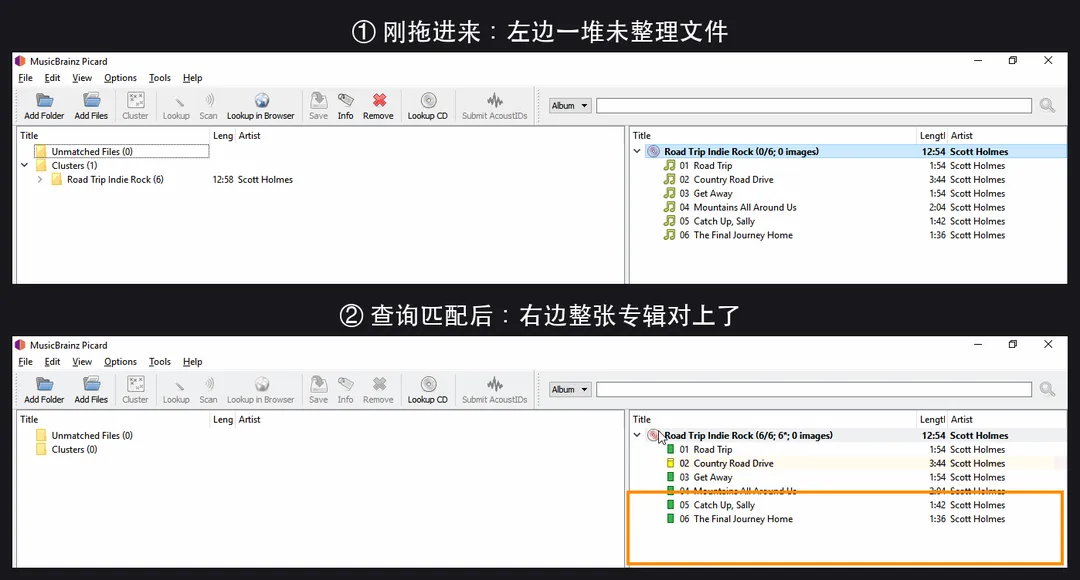Expand Road Trip Indie Rock (6) cluster
The height and width of the screenshot is (580, 1080).
click(40, 180)
